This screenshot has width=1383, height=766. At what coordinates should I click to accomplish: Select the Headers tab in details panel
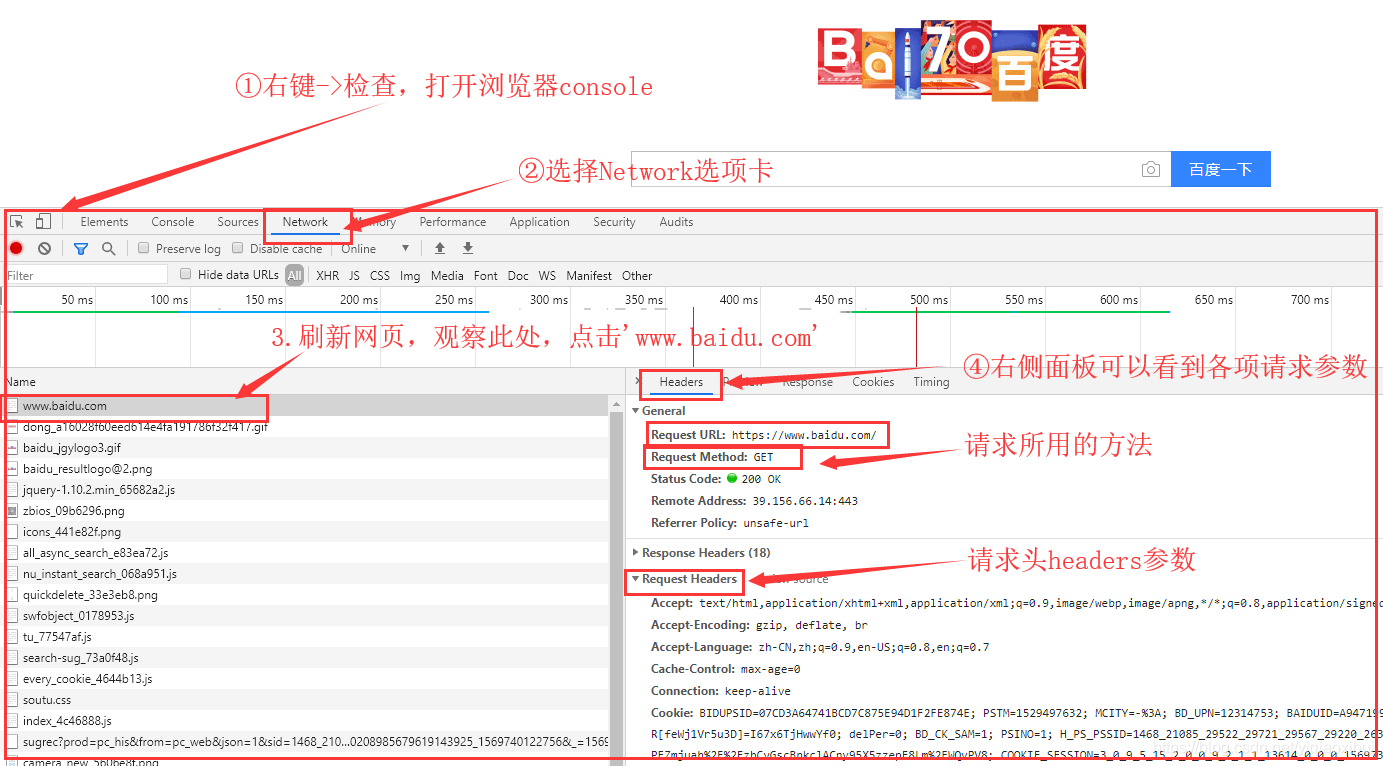click(681, 382)
